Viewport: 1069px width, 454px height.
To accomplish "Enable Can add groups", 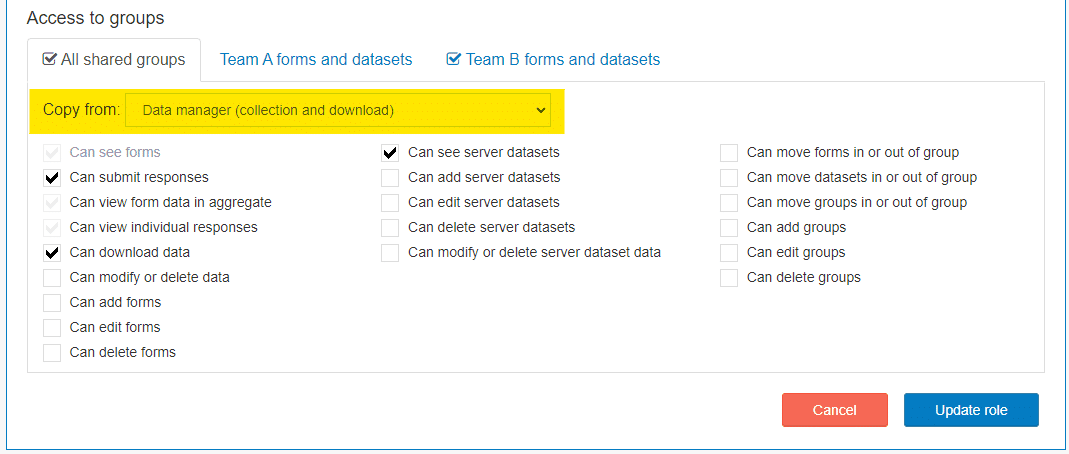I will [x=729, y=228].
